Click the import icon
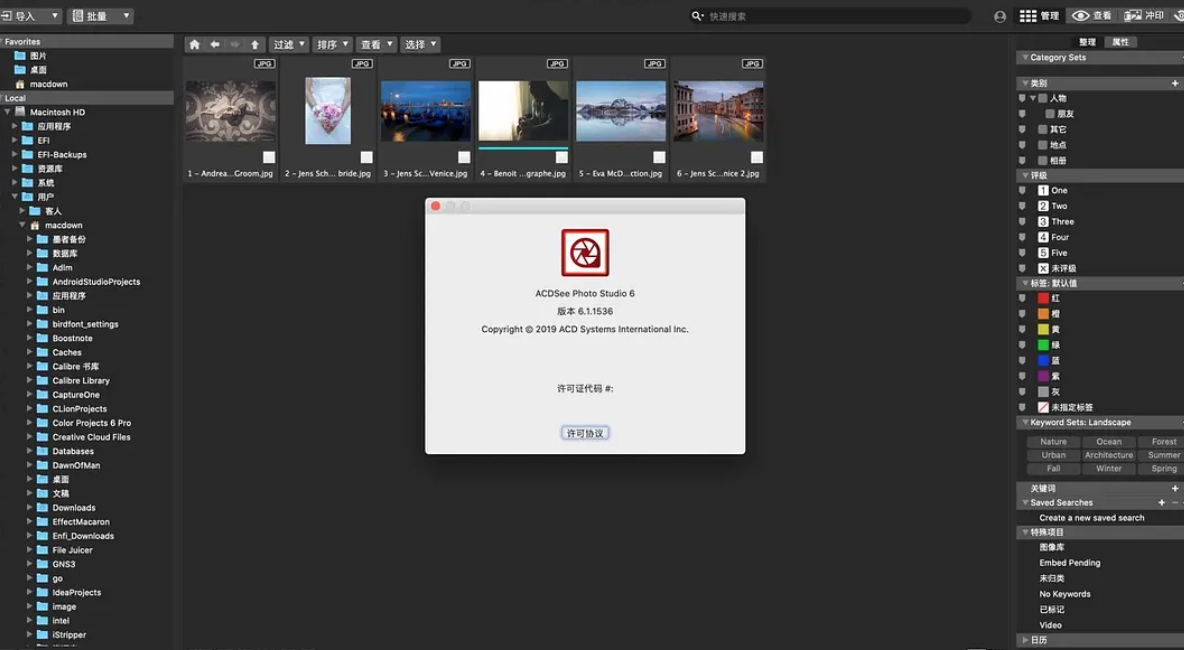 point(7,16)
